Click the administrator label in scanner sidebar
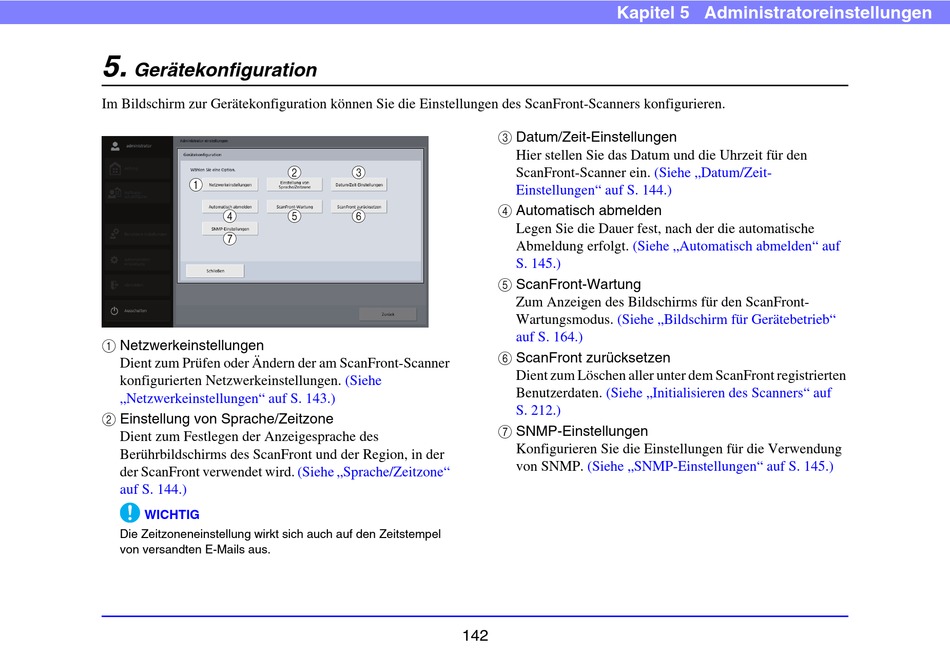 click(x=139, y=146)
